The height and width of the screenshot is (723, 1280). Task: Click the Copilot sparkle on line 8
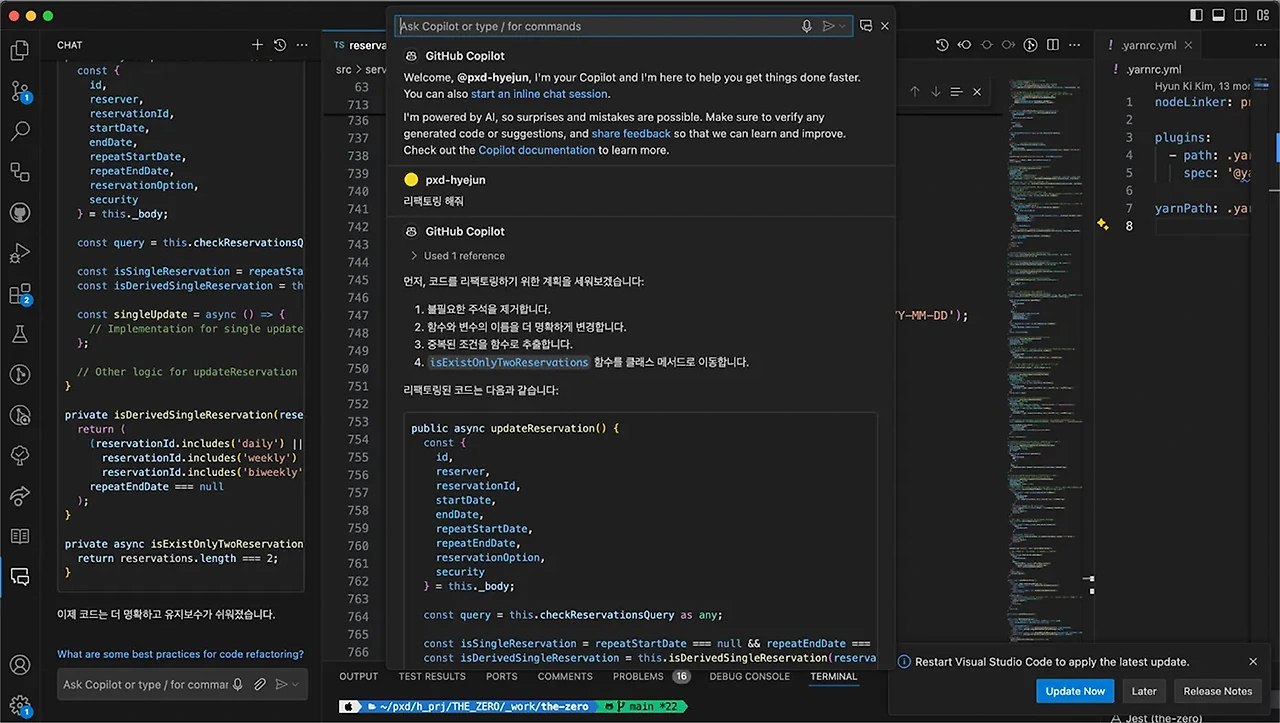pyautogui.click(x=1103, y=225)
